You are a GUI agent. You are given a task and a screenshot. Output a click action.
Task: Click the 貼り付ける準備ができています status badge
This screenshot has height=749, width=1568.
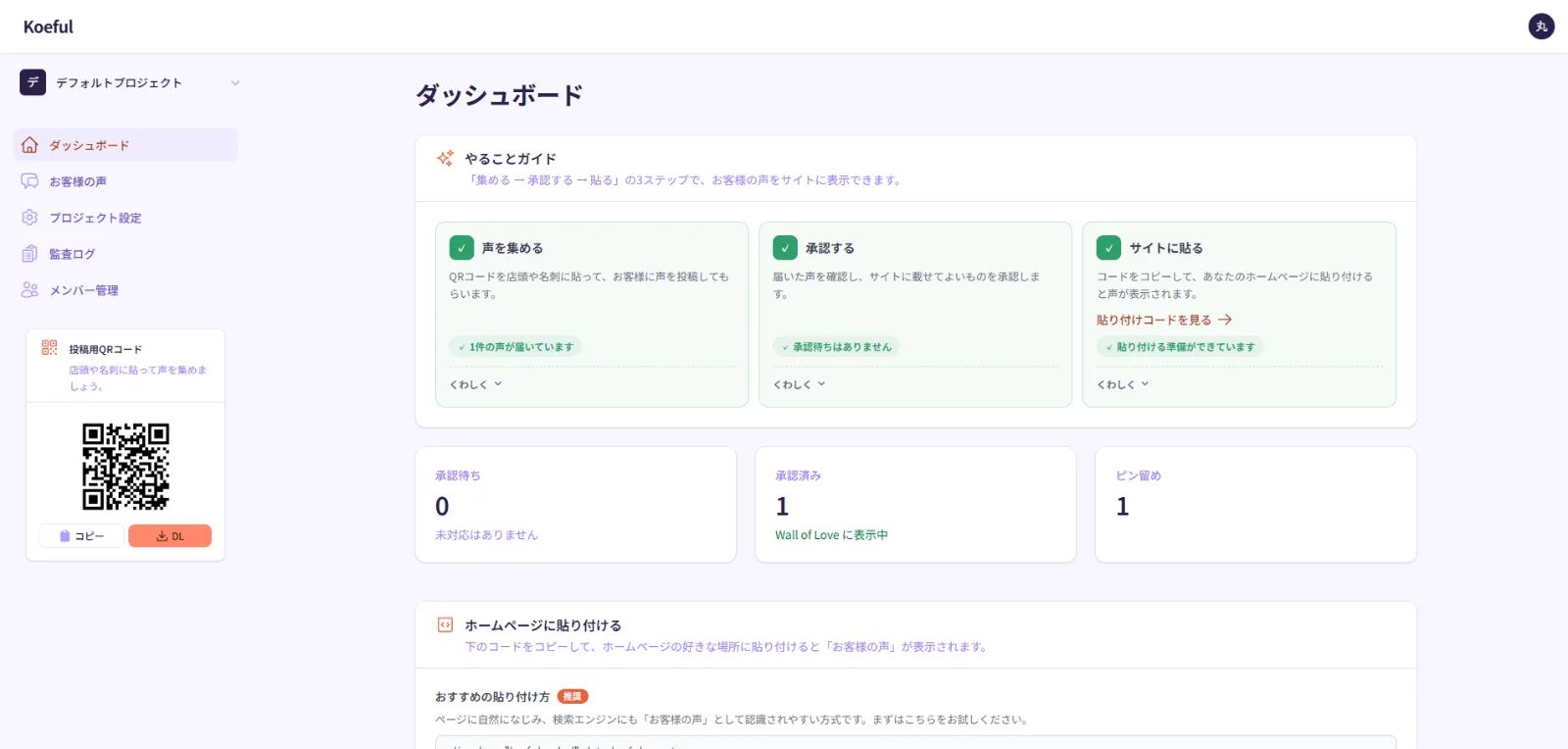[1180, 347]
